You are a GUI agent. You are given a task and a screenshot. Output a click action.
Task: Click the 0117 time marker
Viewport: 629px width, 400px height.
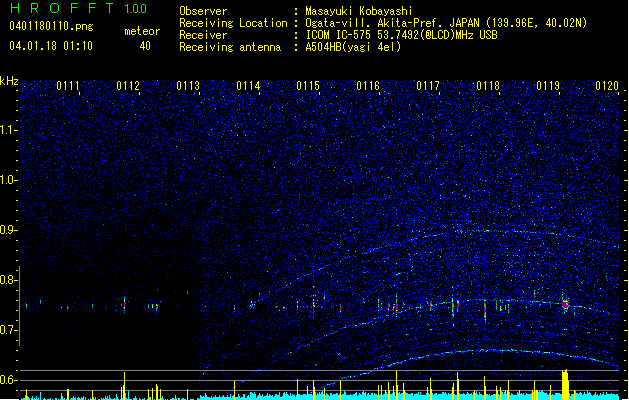(x=428, y=86)
